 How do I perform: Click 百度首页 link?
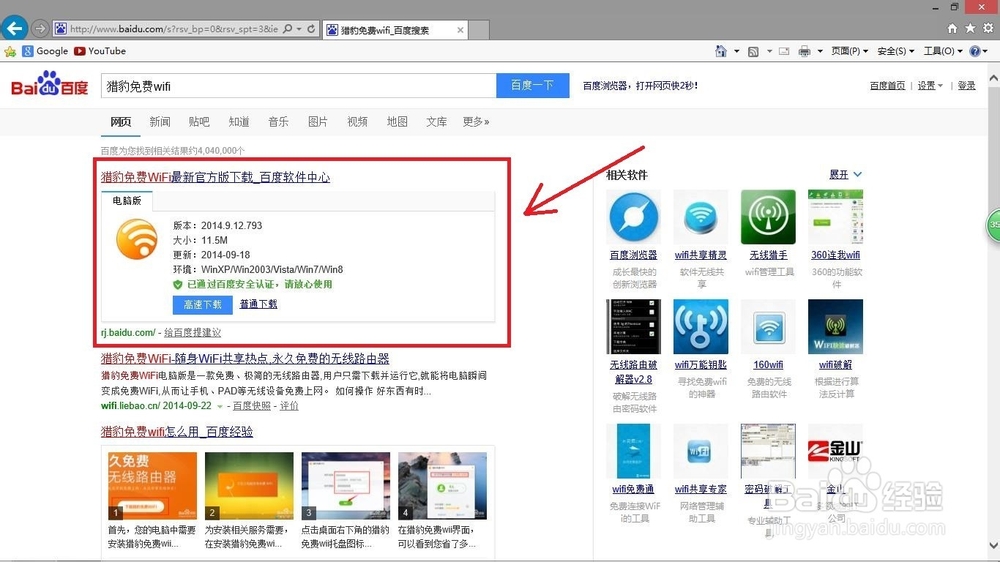[887, 85]
